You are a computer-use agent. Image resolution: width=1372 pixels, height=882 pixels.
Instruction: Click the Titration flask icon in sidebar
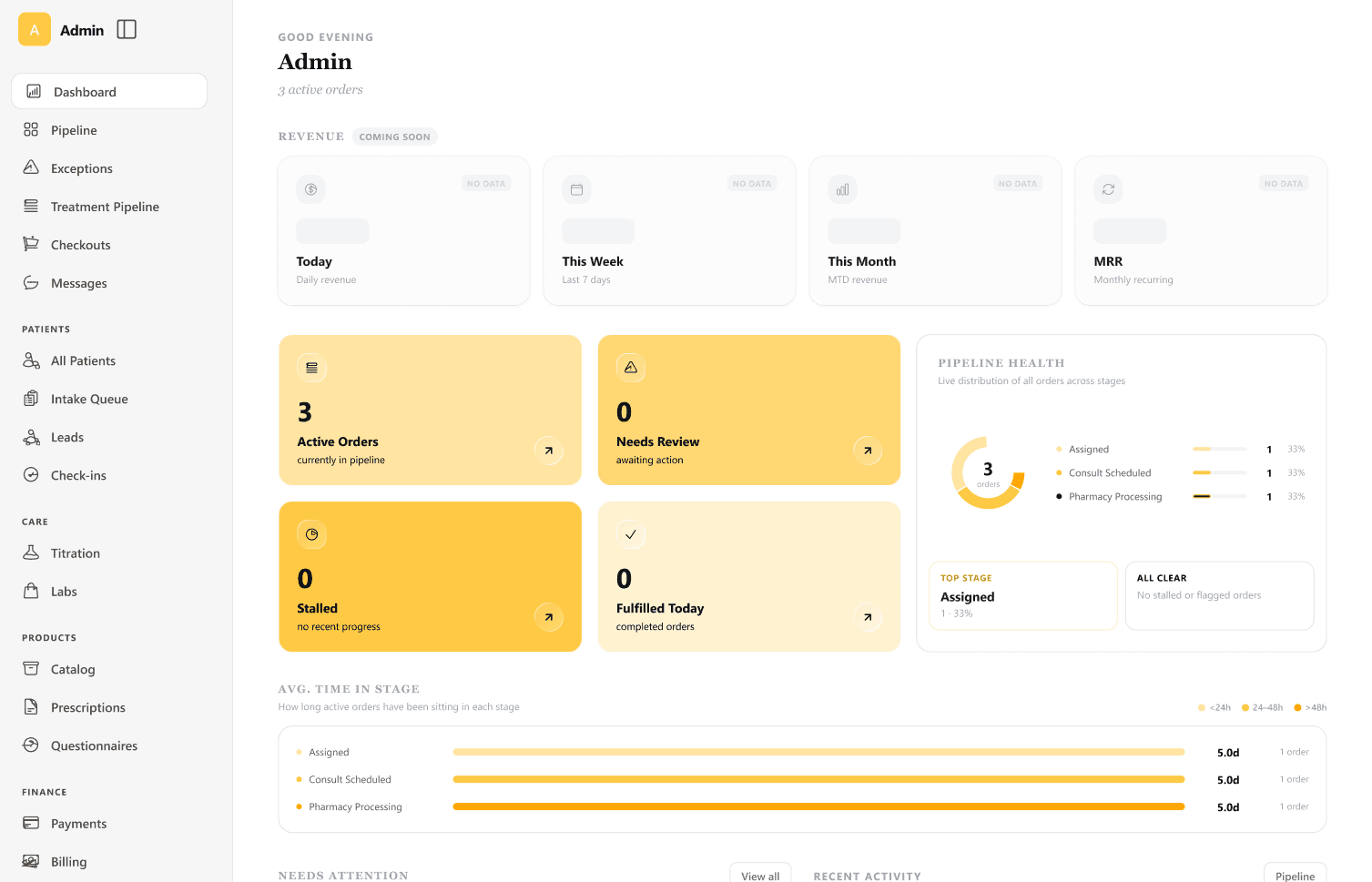(31, 553)
